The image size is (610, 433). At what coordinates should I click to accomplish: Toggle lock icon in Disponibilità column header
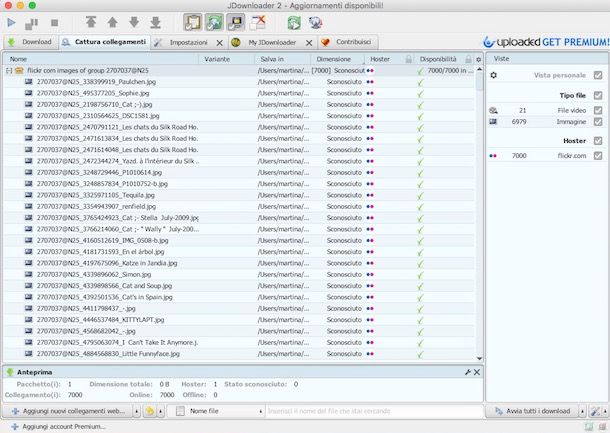point(468,59)
